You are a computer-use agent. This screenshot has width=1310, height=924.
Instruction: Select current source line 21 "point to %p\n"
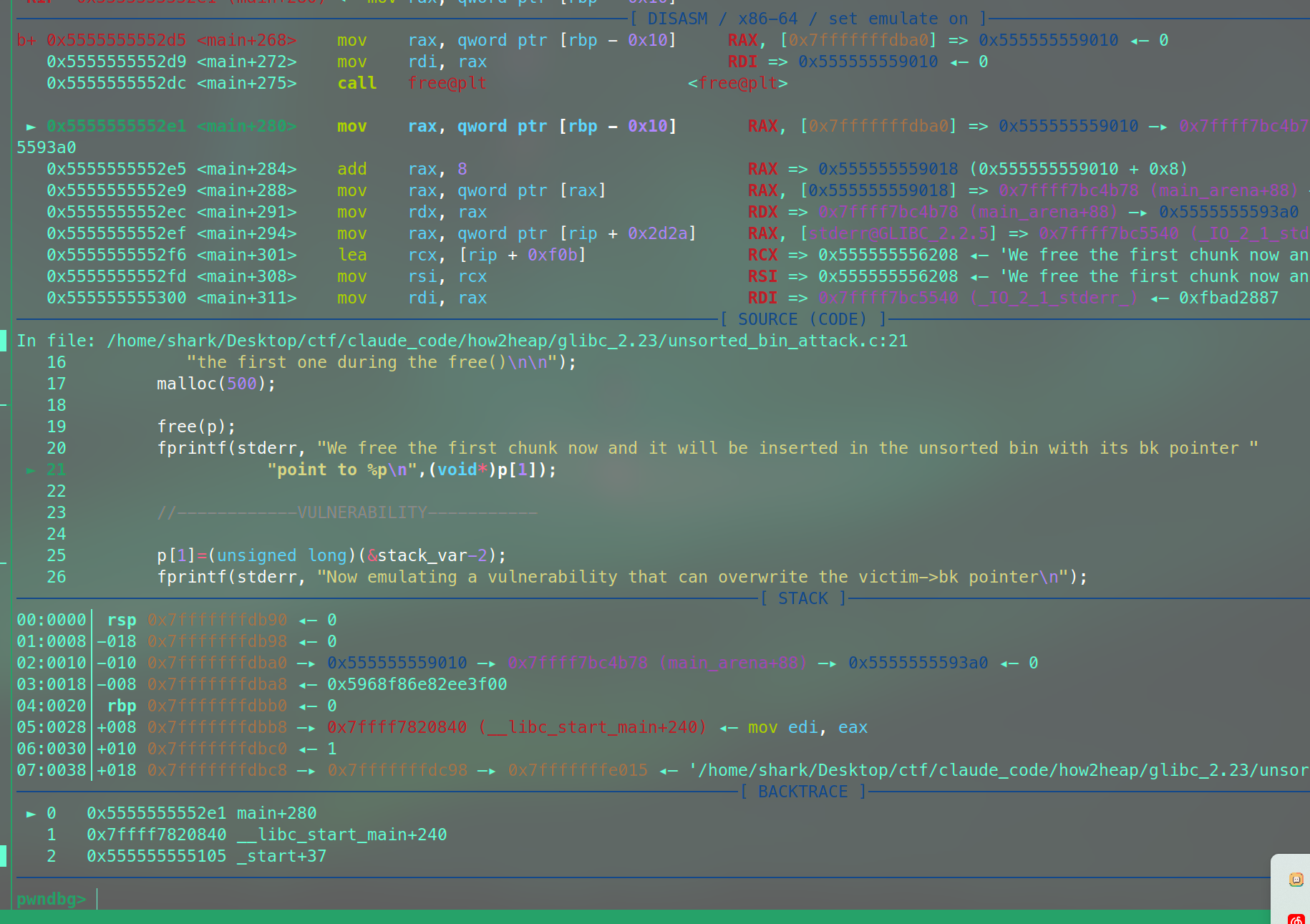tap(412, 470)
